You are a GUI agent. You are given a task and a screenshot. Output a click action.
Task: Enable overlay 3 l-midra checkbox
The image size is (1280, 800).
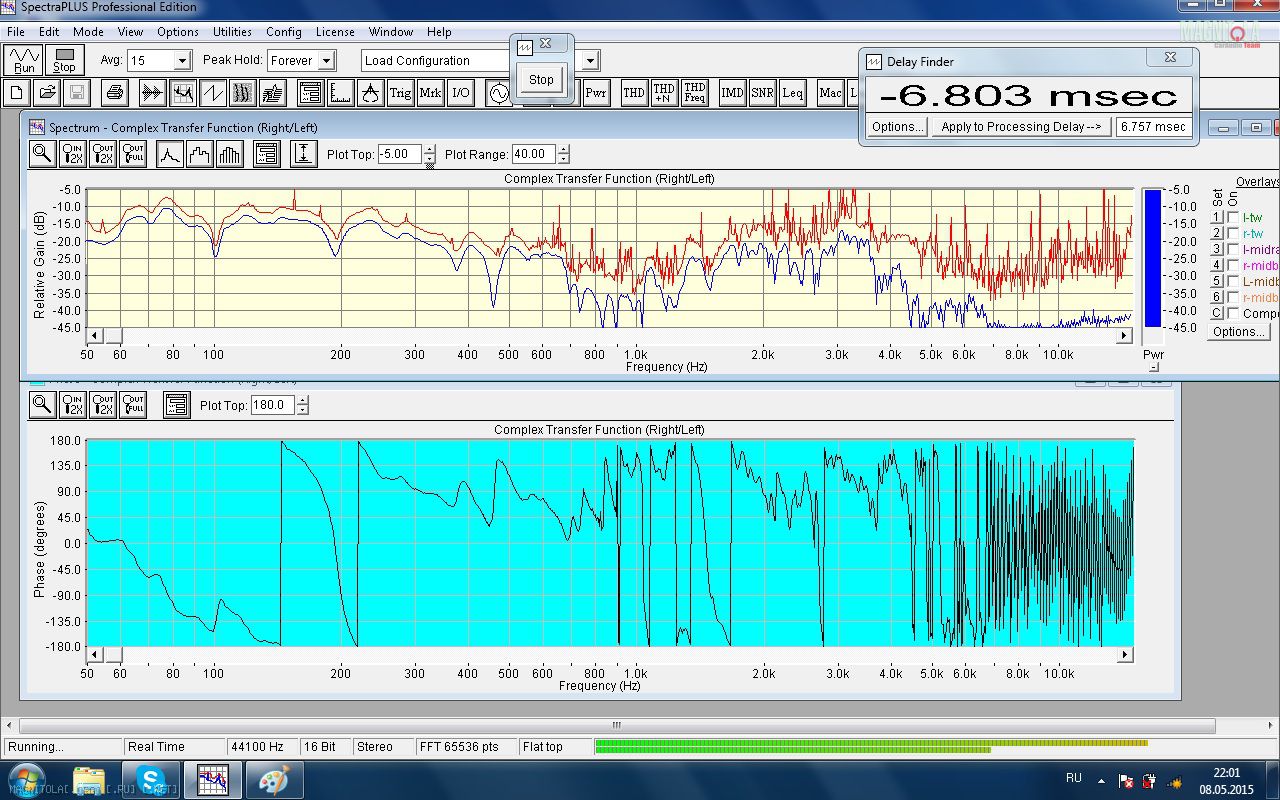1233,249
